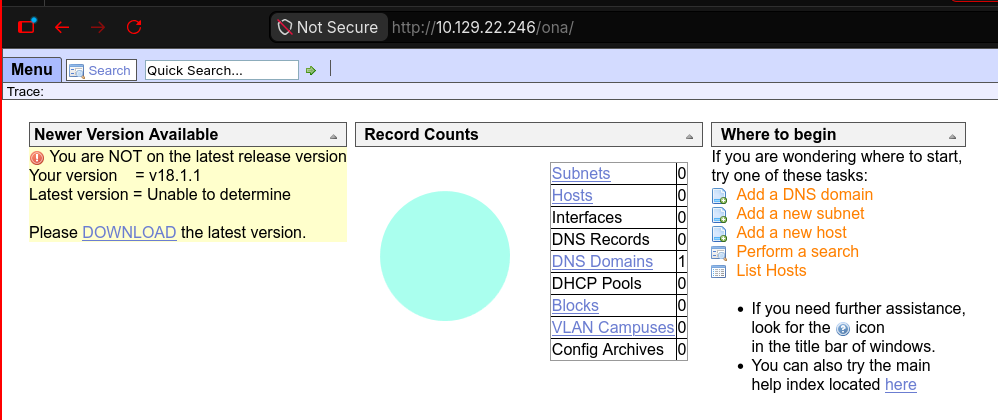The image size is (998, 420).
Task: Click the 'Your version = v18.1.1' text
Action: (x=115, y=176)
